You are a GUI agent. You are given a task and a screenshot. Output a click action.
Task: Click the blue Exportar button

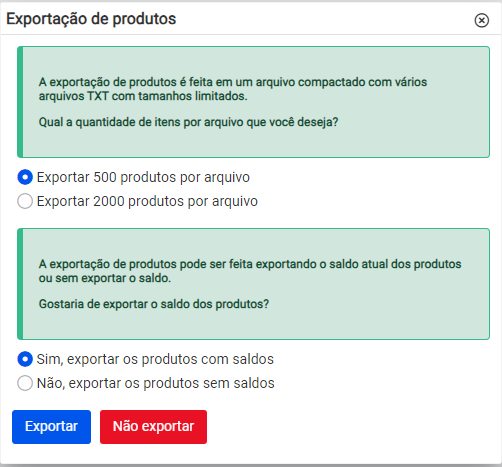point(51,427)
